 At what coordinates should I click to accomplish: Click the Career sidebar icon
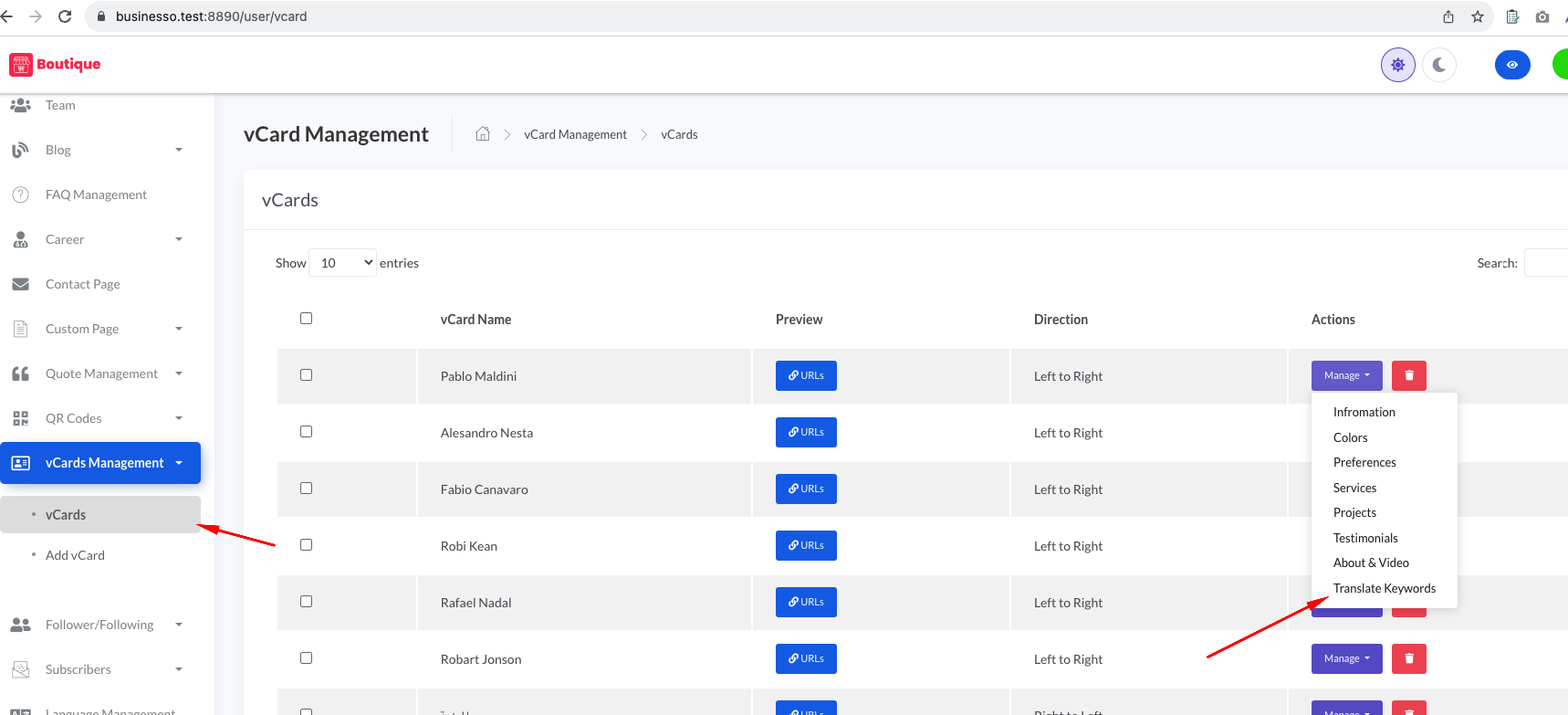(x=20, y=239)
